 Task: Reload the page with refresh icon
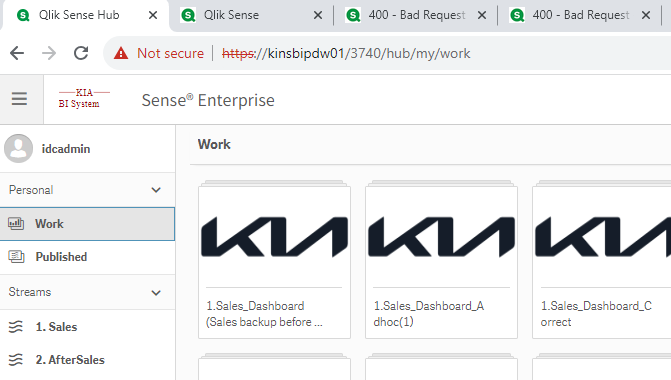tap(81, 53)
